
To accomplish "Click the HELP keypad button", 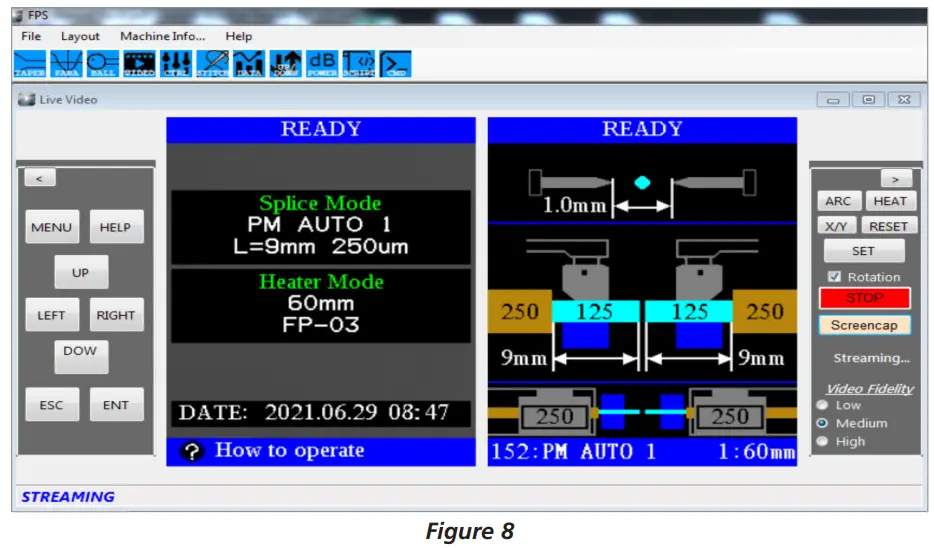I will (x=116, y=227).
